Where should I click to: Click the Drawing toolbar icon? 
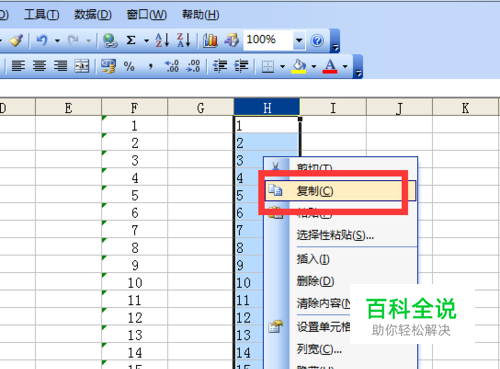coord(232,40)
